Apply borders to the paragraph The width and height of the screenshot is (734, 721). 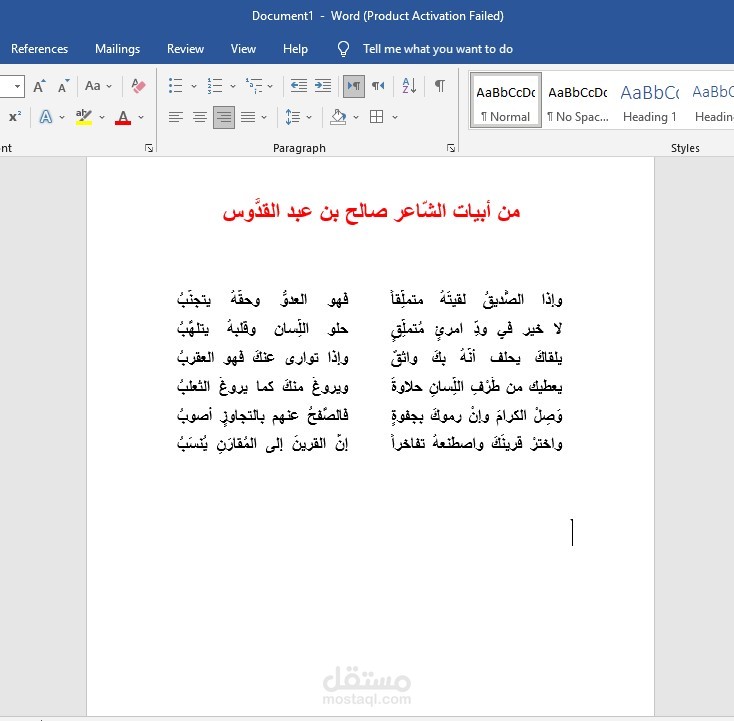point(376,117)
